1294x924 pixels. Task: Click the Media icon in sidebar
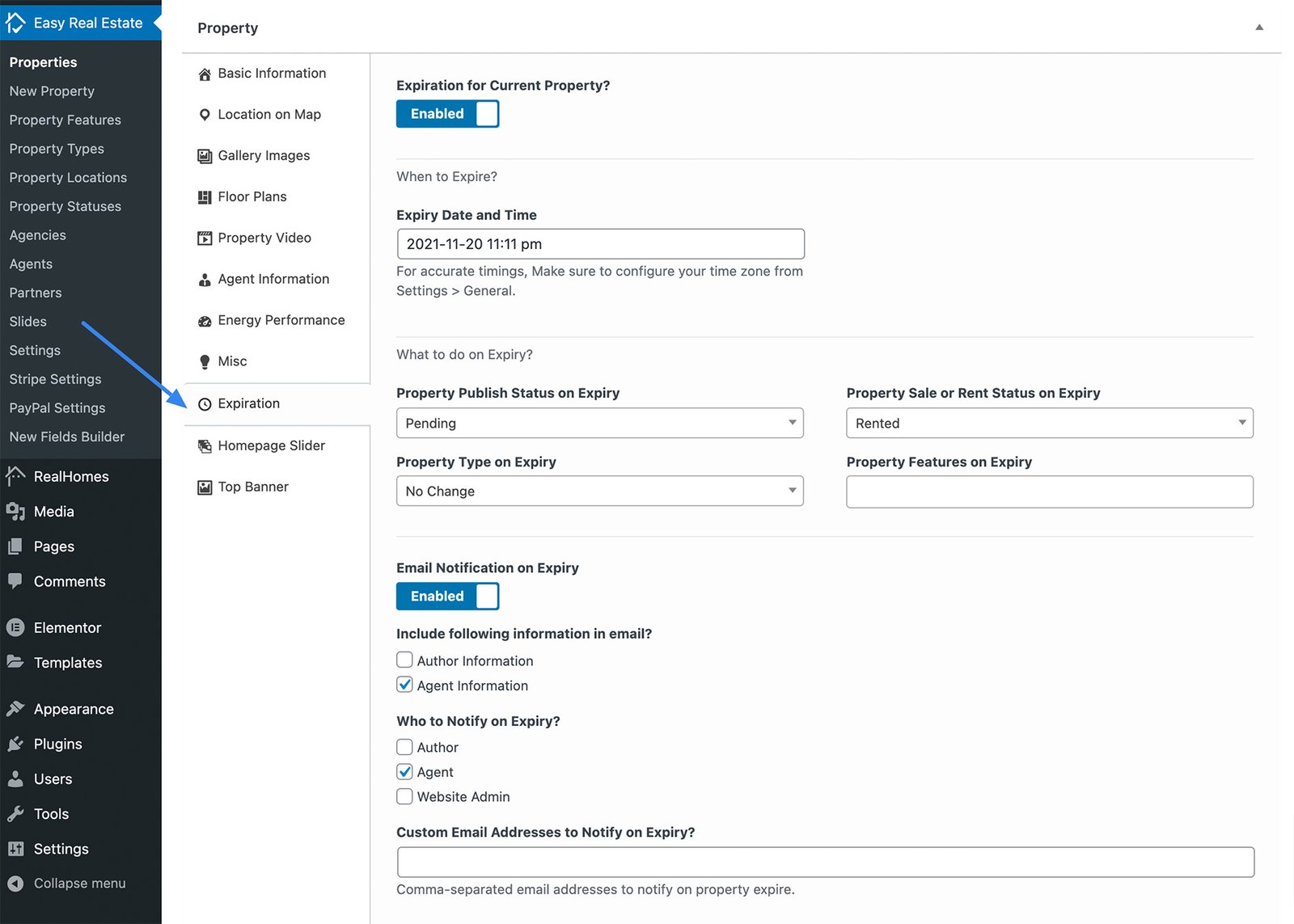pyautogui.click(x=15, y=511)
